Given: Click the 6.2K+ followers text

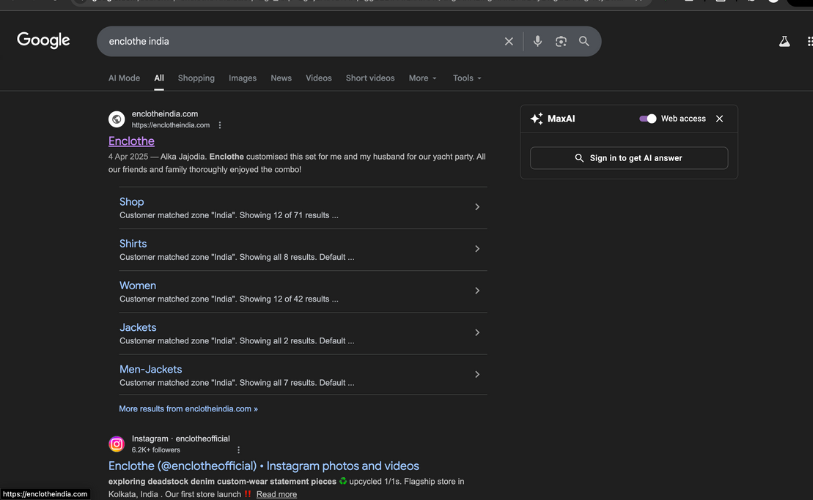Looking at the screenshot, I should point(156,450).
